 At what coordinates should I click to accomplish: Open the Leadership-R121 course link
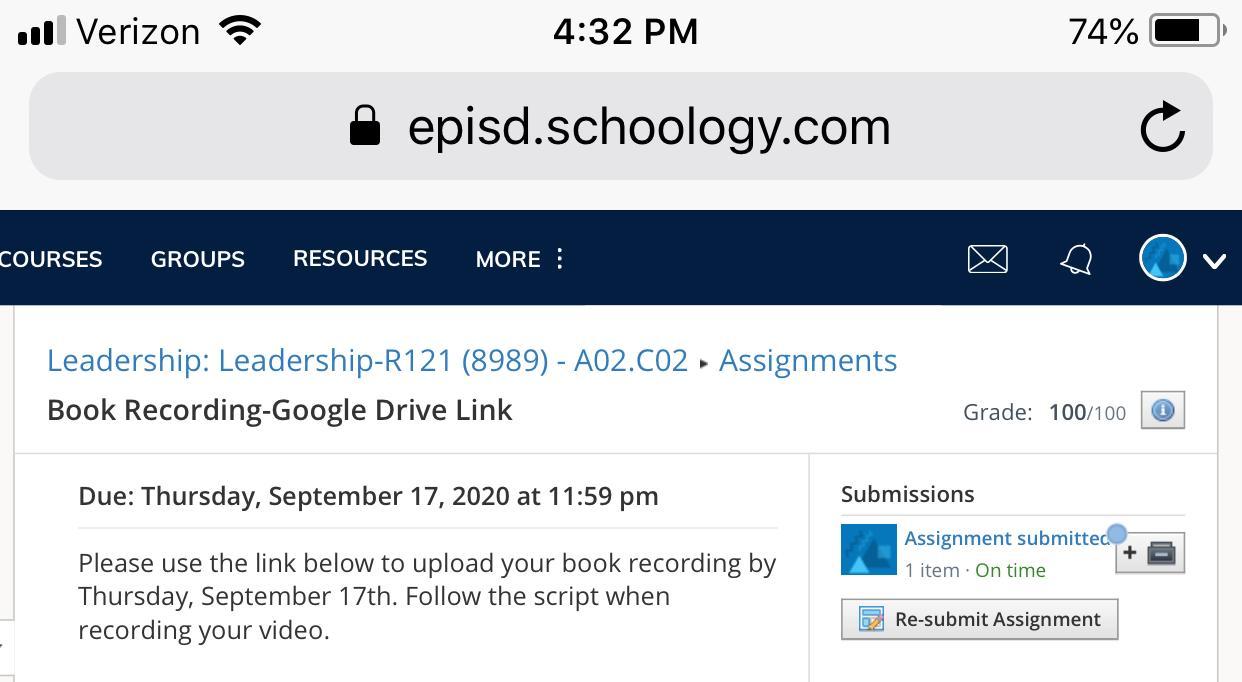pos(367,361)
